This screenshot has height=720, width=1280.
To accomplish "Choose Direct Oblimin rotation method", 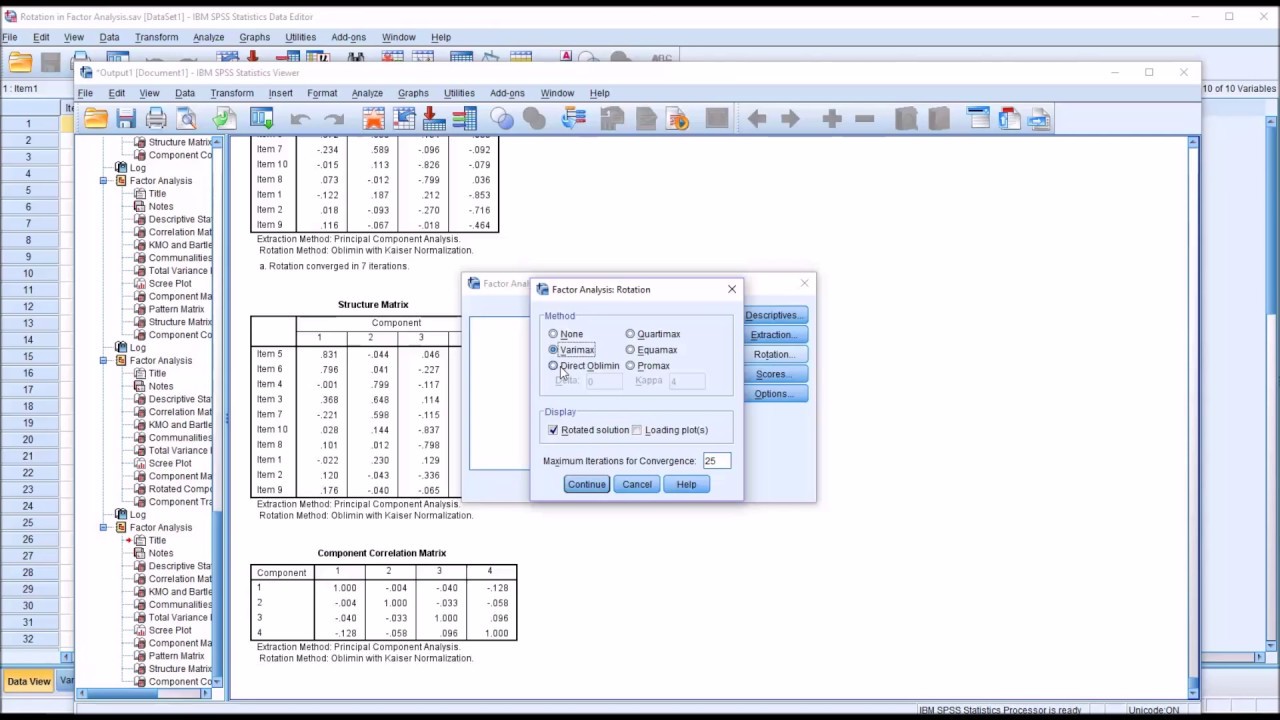I will pyautogui.click(x=553, y=366).
